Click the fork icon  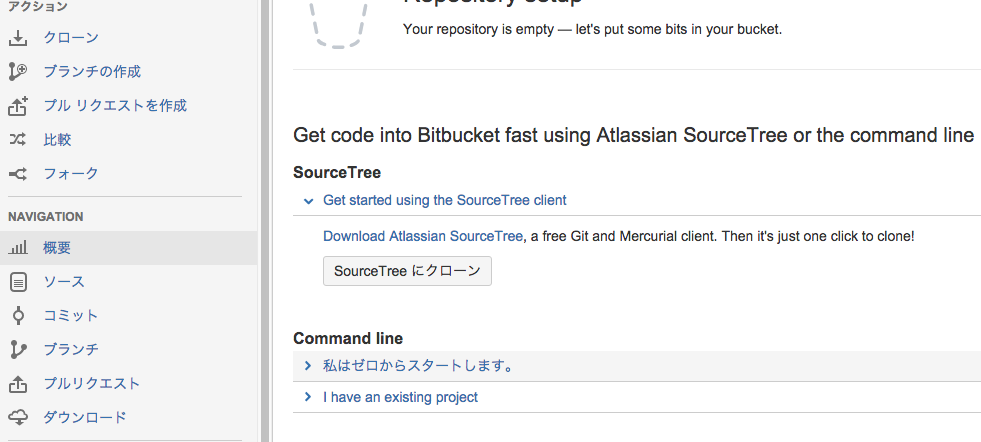click(18, 174)
